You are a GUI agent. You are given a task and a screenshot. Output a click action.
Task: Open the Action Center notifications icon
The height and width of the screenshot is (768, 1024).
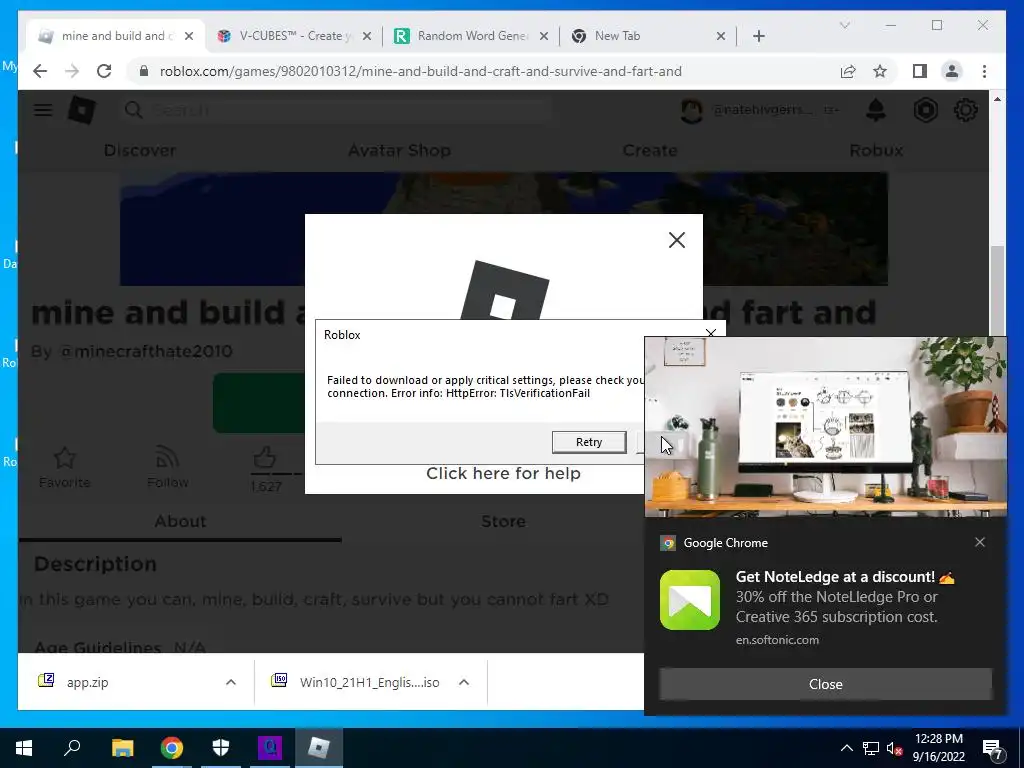tap(993, 749)
